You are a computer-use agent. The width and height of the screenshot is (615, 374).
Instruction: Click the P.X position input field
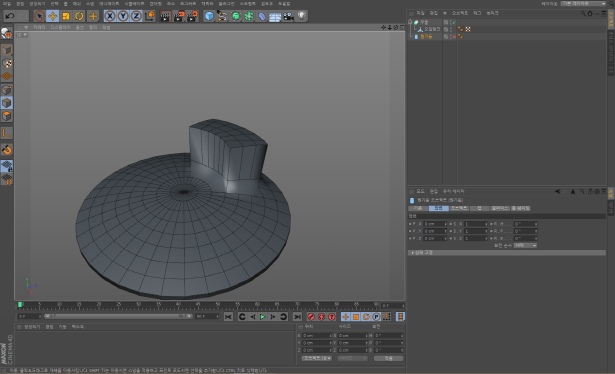tap(435, 224)
